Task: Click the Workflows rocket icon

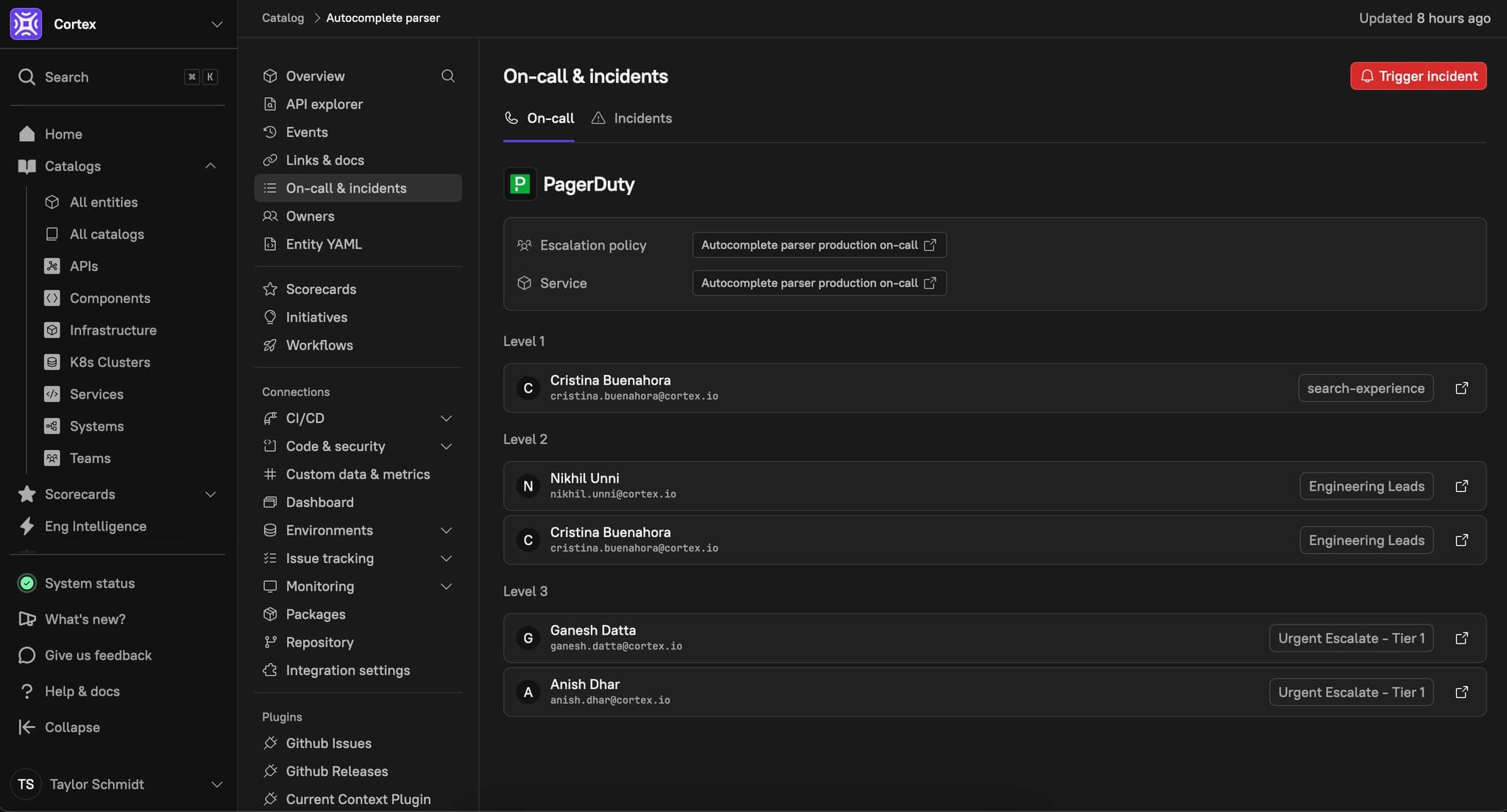Action: 270,345
